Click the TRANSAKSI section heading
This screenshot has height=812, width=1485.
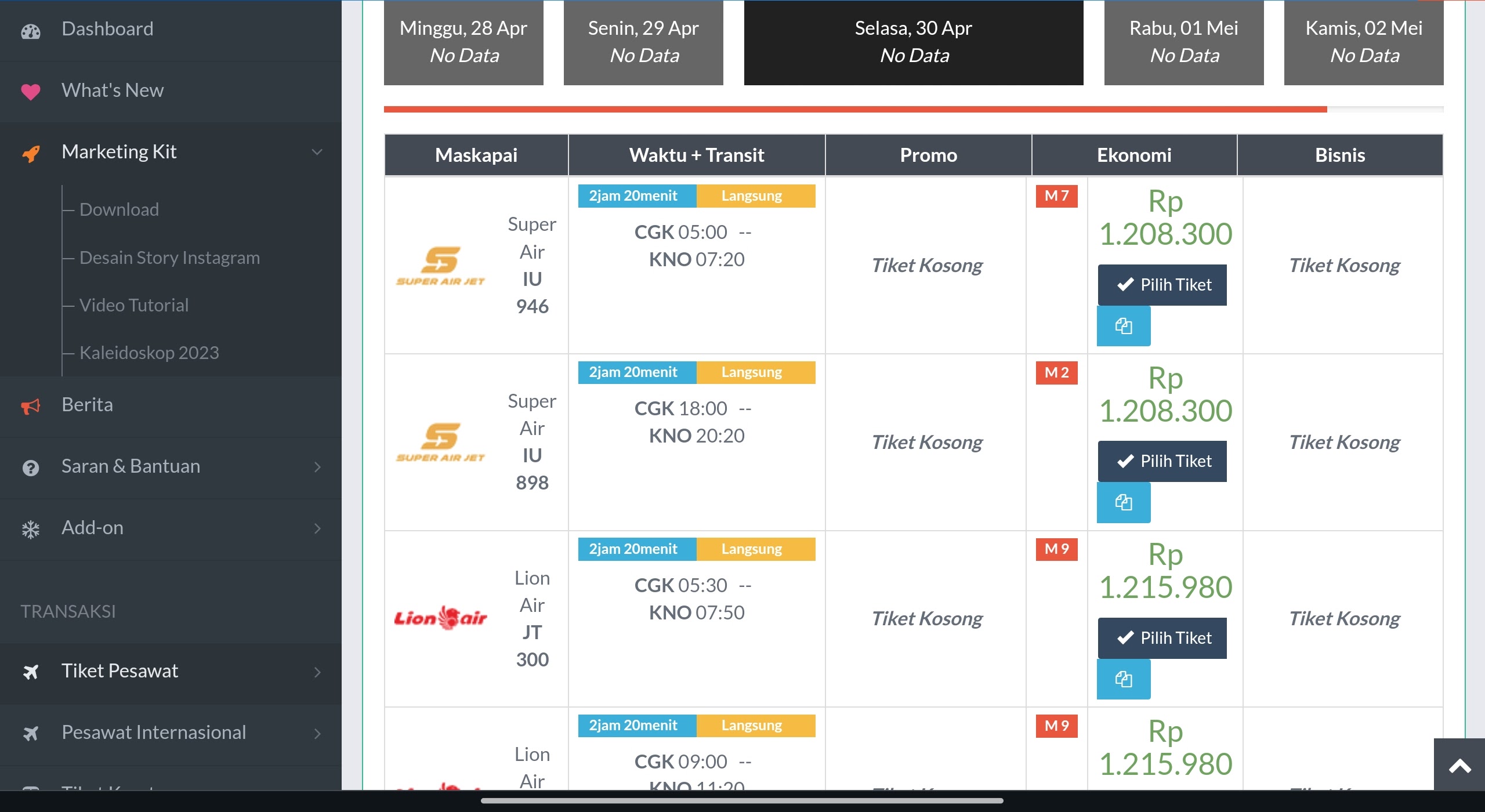68,611
